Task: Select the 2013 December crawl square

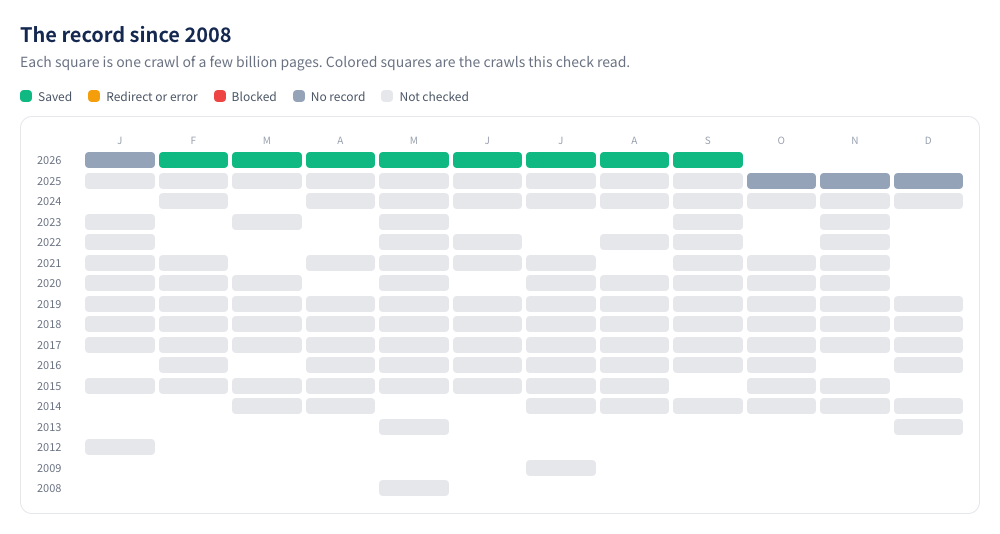Action: [x=929, y=427]
